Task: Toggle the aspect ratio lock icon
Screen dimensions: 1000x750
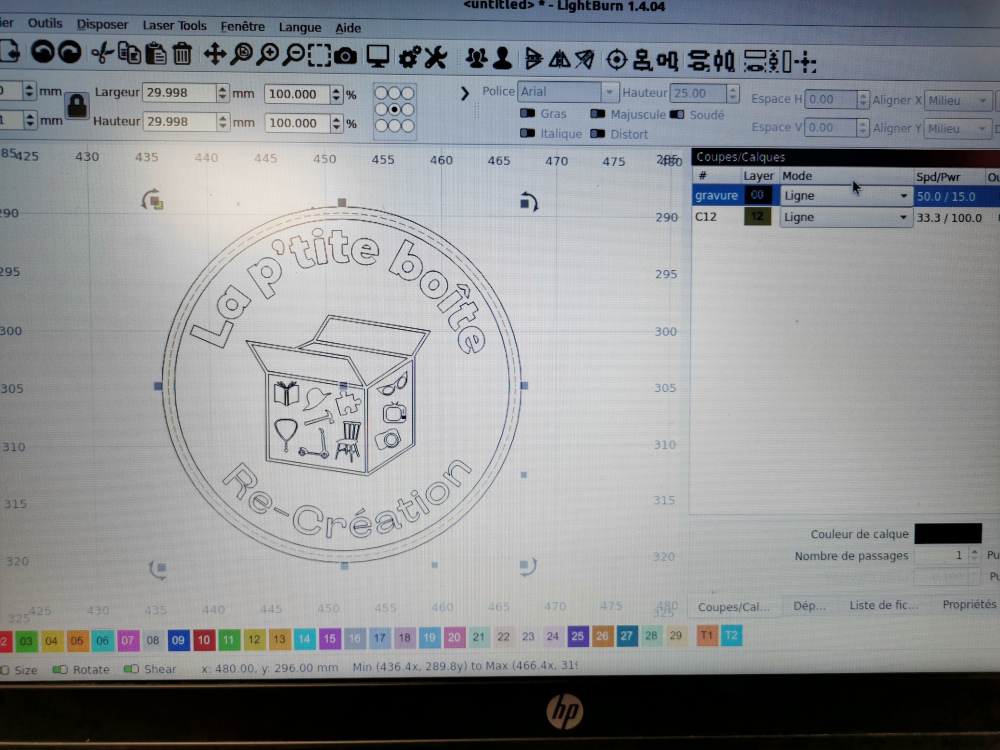Action: 76,105
